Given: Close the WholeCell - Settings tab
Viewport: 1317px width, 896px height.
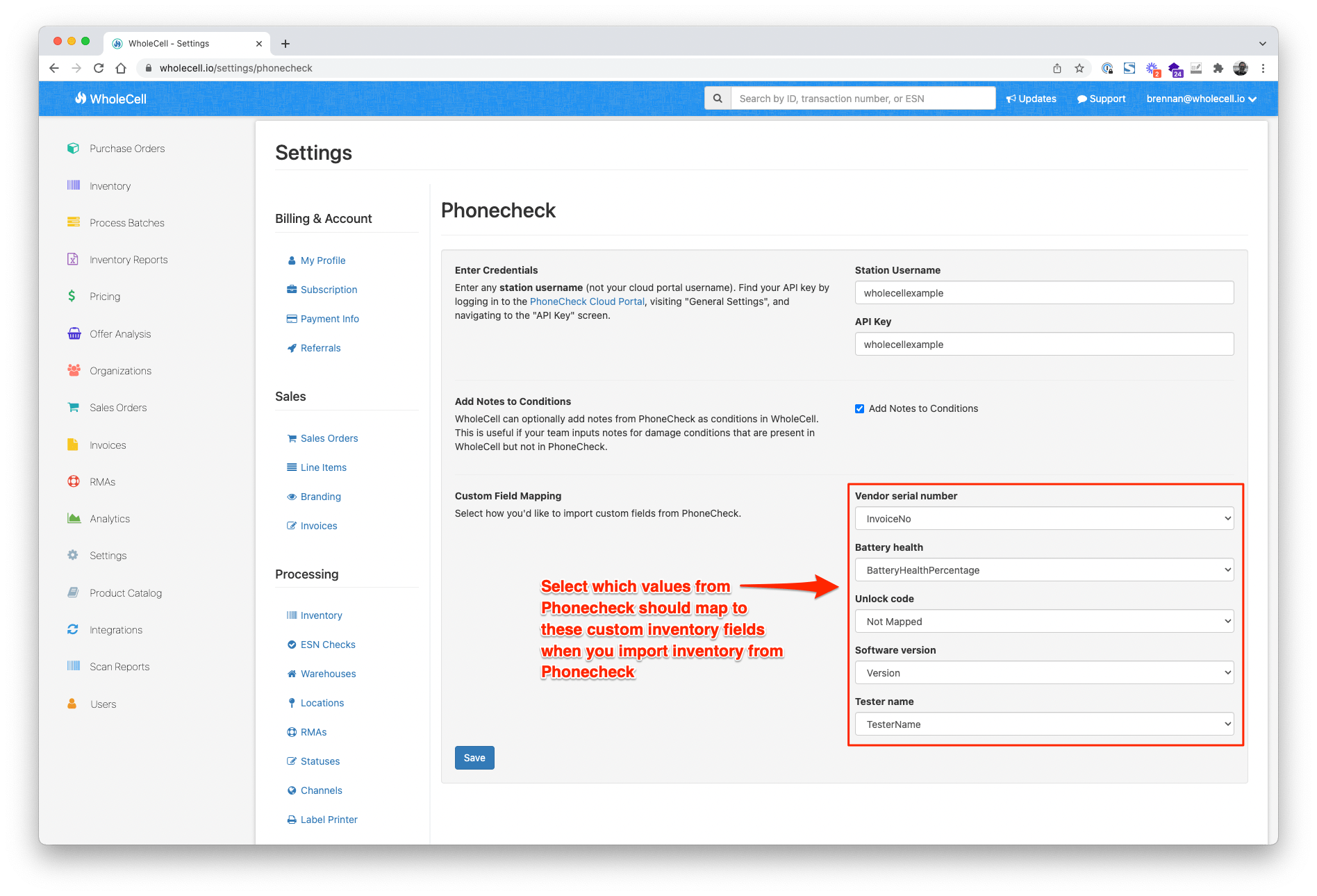Looking at the screenshot, I should [x=259, y=43].
